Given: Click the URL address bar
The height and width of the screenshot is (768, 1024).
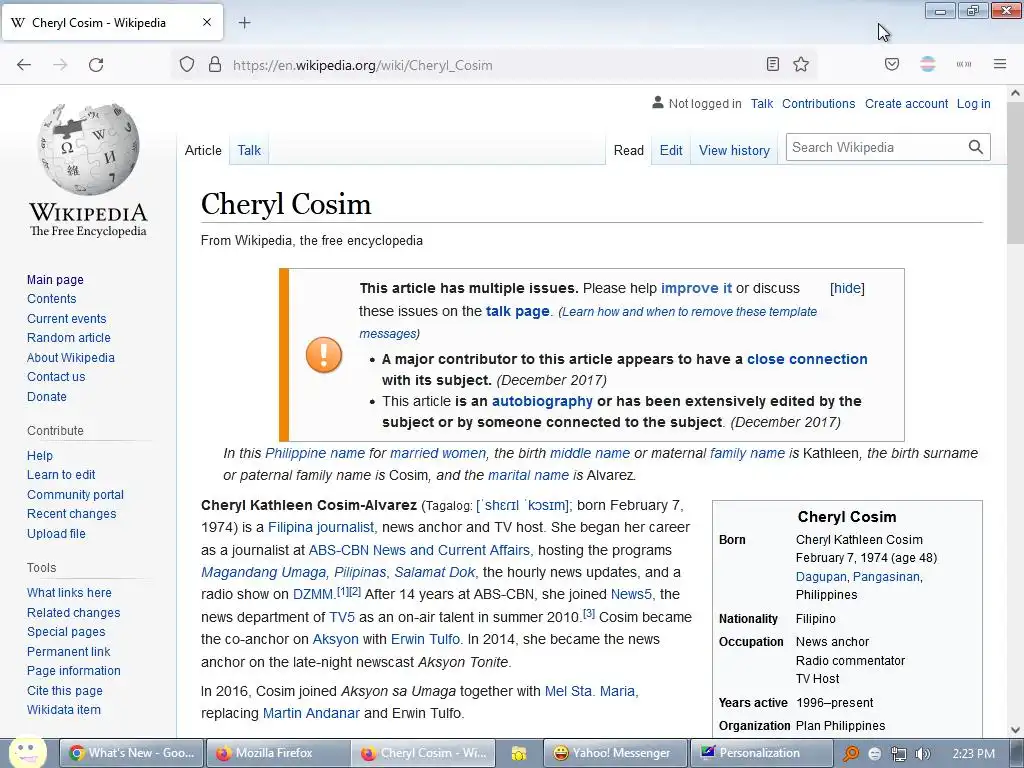Looking at the screenshot, I should 493,65.
